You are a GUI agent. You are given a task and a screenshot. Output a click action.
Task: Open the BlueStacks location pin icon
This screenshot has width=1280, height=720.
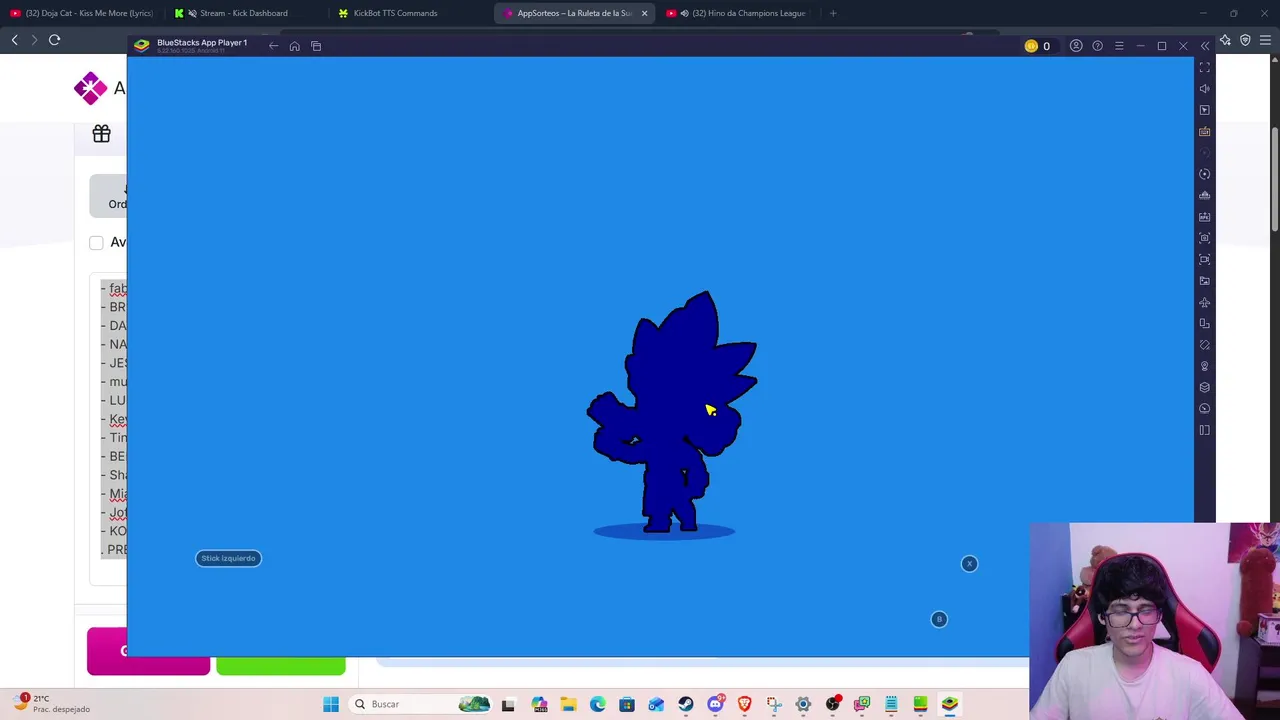click(1204, 366)
